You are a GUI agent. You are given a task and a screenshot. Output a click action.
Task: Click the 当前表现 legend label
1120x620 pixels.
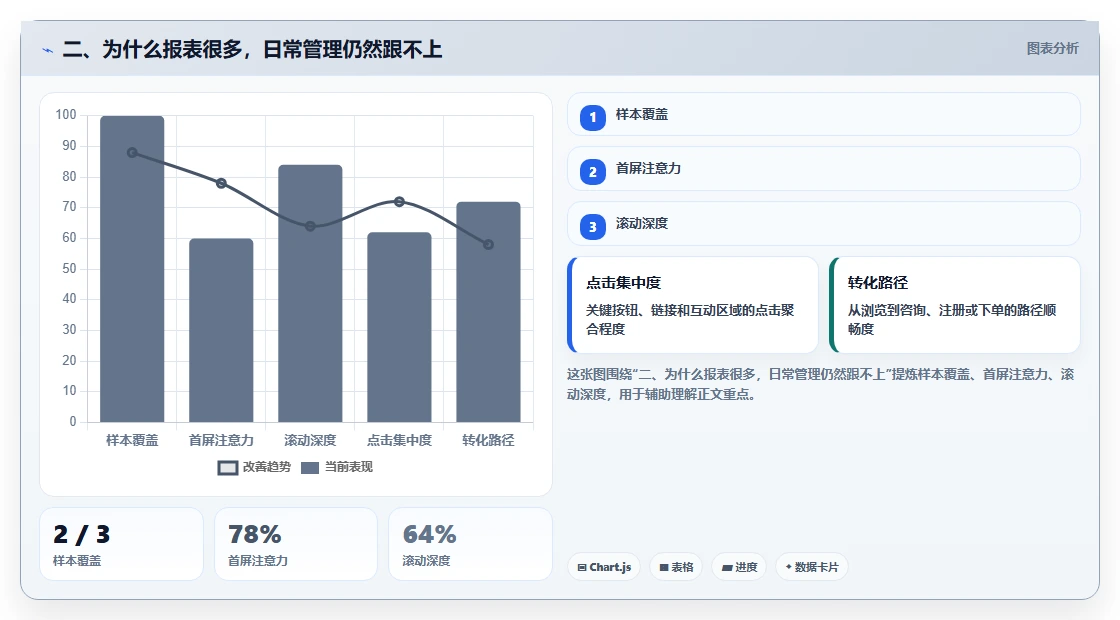click(x=349, y=467)
